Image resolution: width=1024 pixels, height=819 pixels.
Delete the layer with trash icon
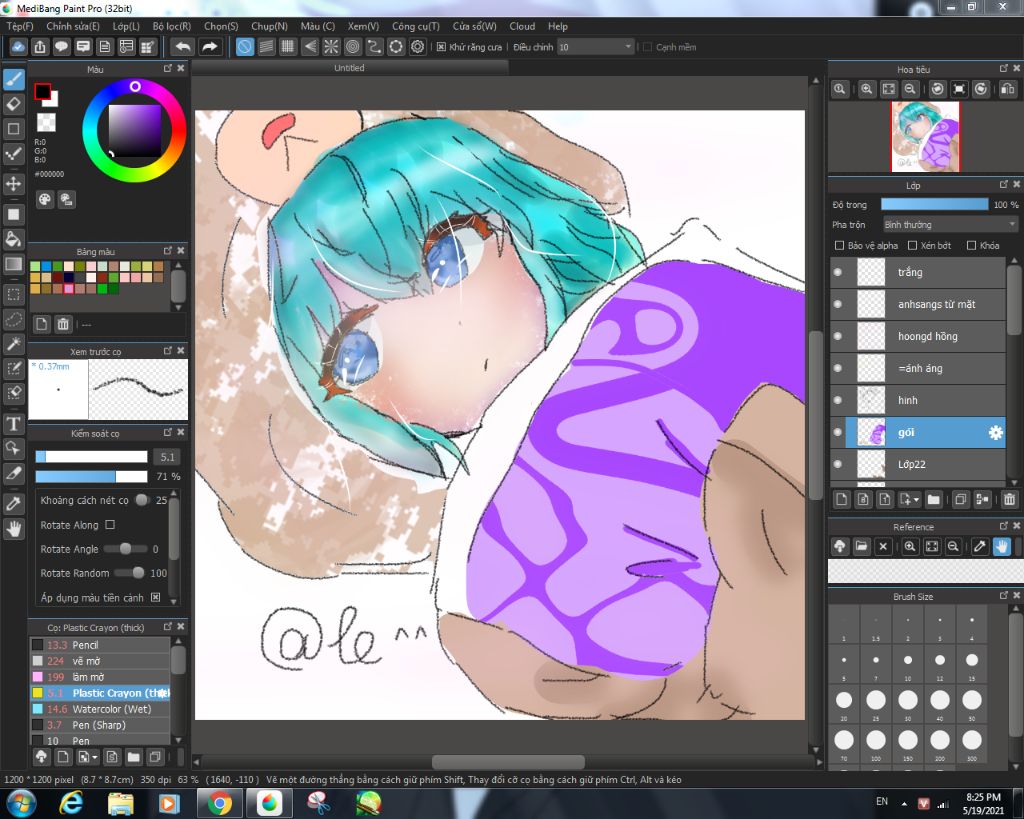[1009, 500]
